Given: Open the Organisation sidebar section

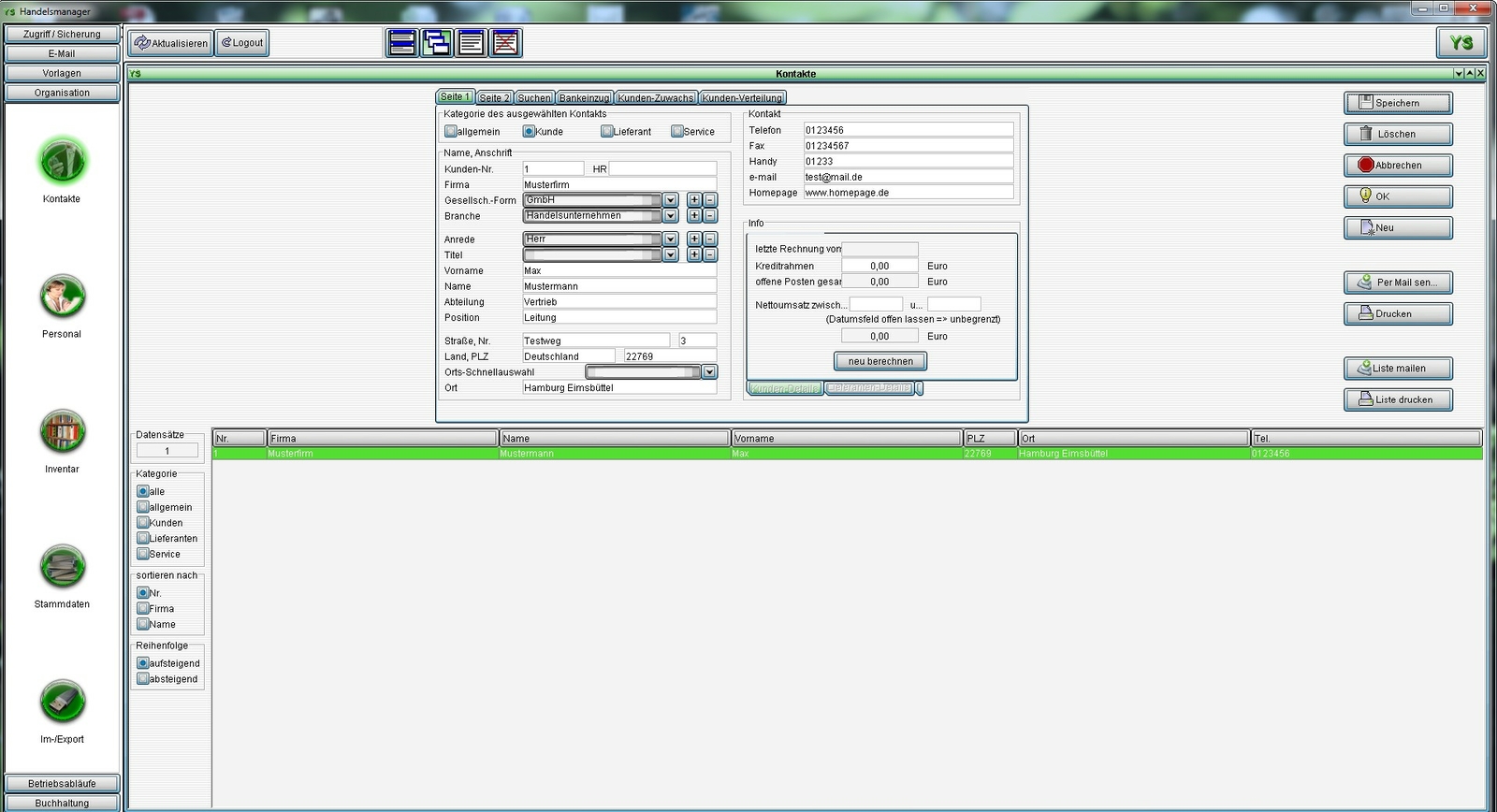Looking at the screenshot, I should (x=62, y=93).
